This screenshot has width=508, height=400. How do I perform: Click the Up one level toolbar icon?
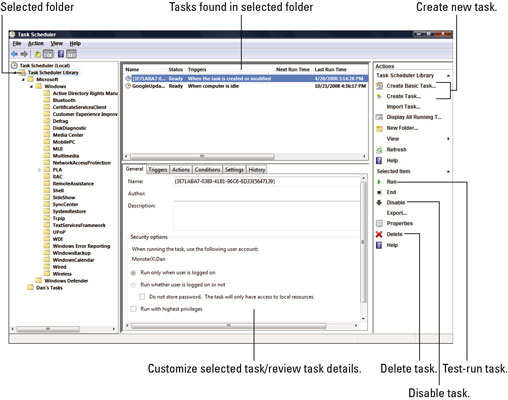(38, 54)
